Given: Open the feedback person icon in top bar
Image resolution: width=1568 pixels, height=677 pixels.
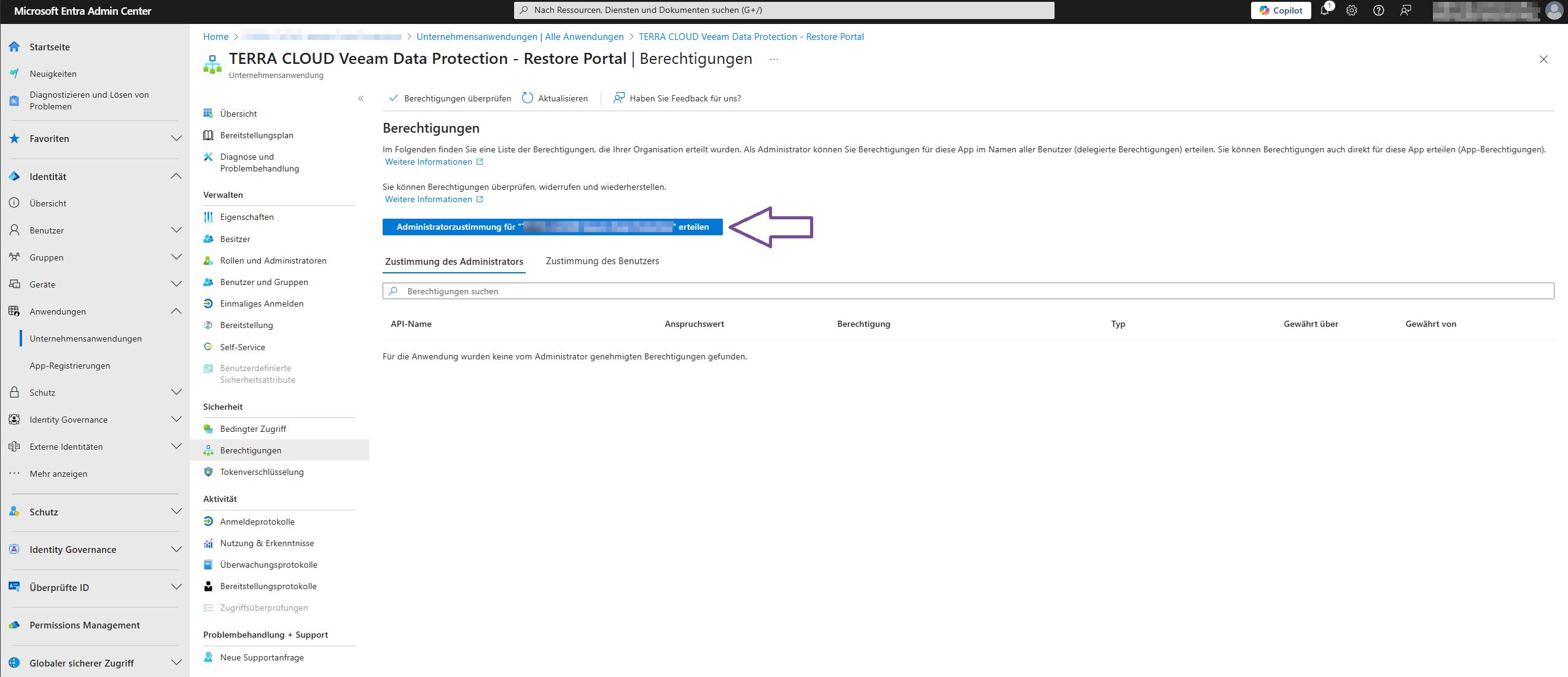Looking at the screenshot, I should (x=1406, y=10).
